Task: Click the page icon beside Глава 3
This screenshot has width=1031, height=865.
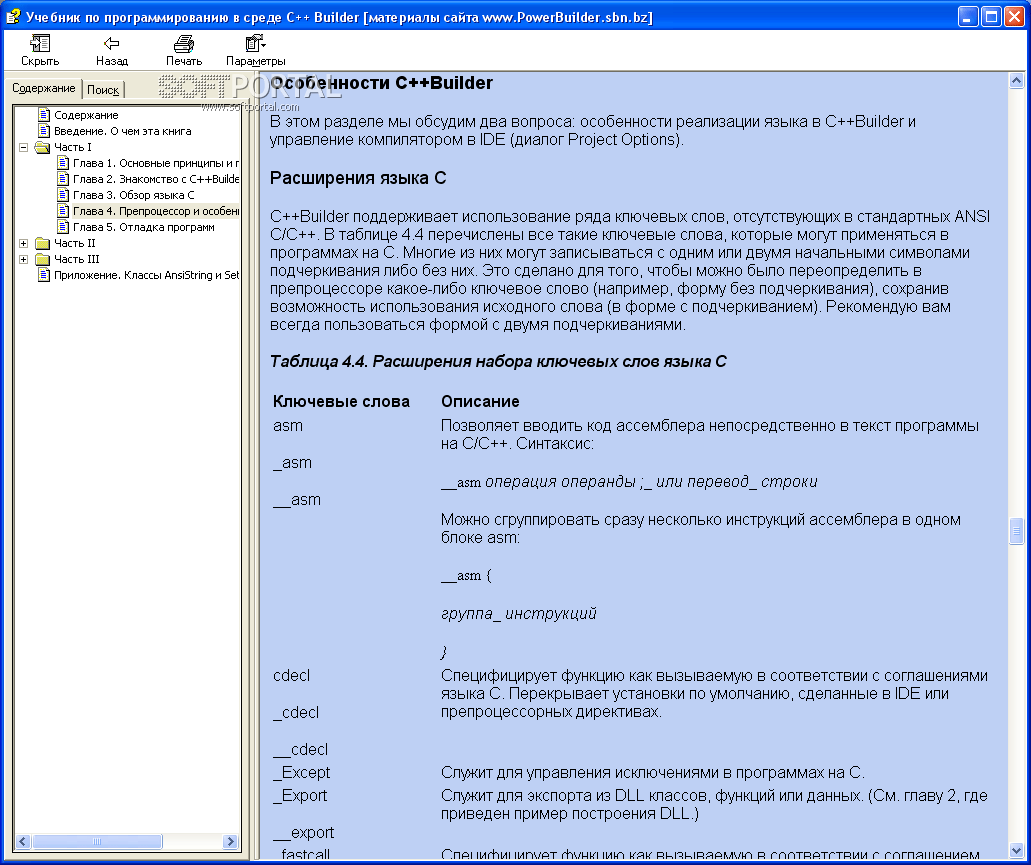Action: pos(63,195)
